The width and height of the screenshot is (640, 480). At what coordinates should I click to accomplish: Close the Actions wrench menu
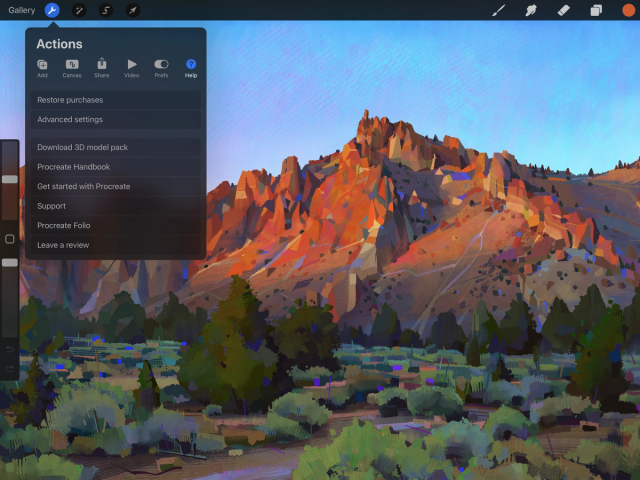click(52, 10)
